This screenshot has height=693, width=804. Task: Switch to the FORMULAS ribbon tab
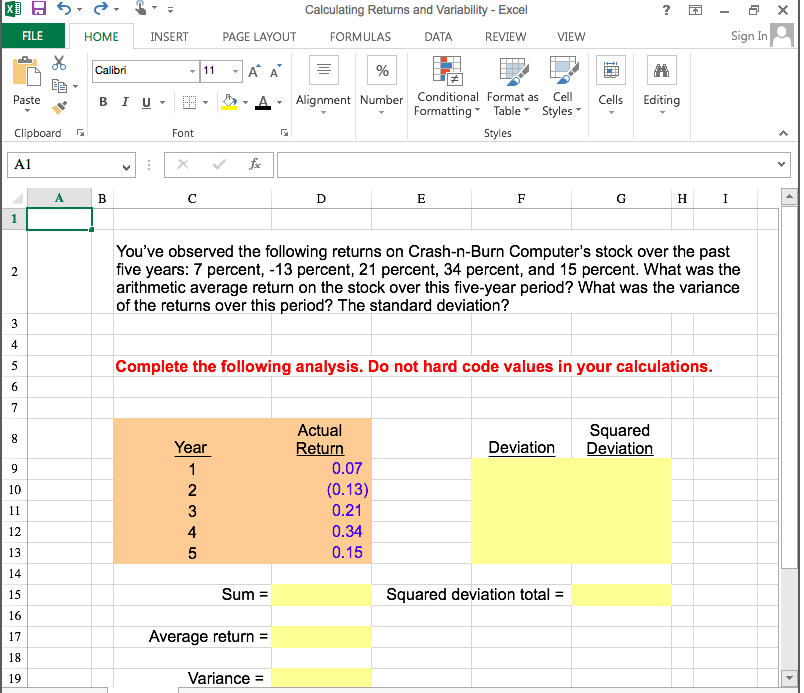(360, 36)
